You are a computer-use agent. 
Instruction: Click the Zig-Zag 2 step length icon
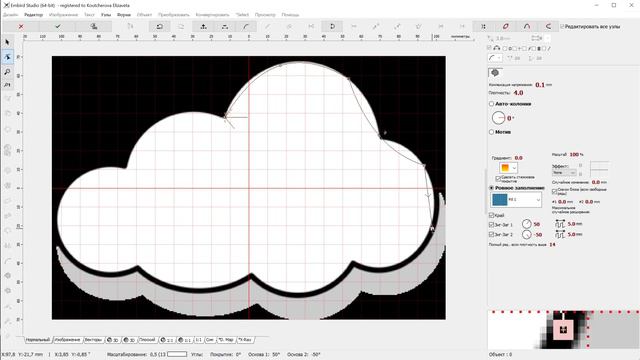coord(560,235)
